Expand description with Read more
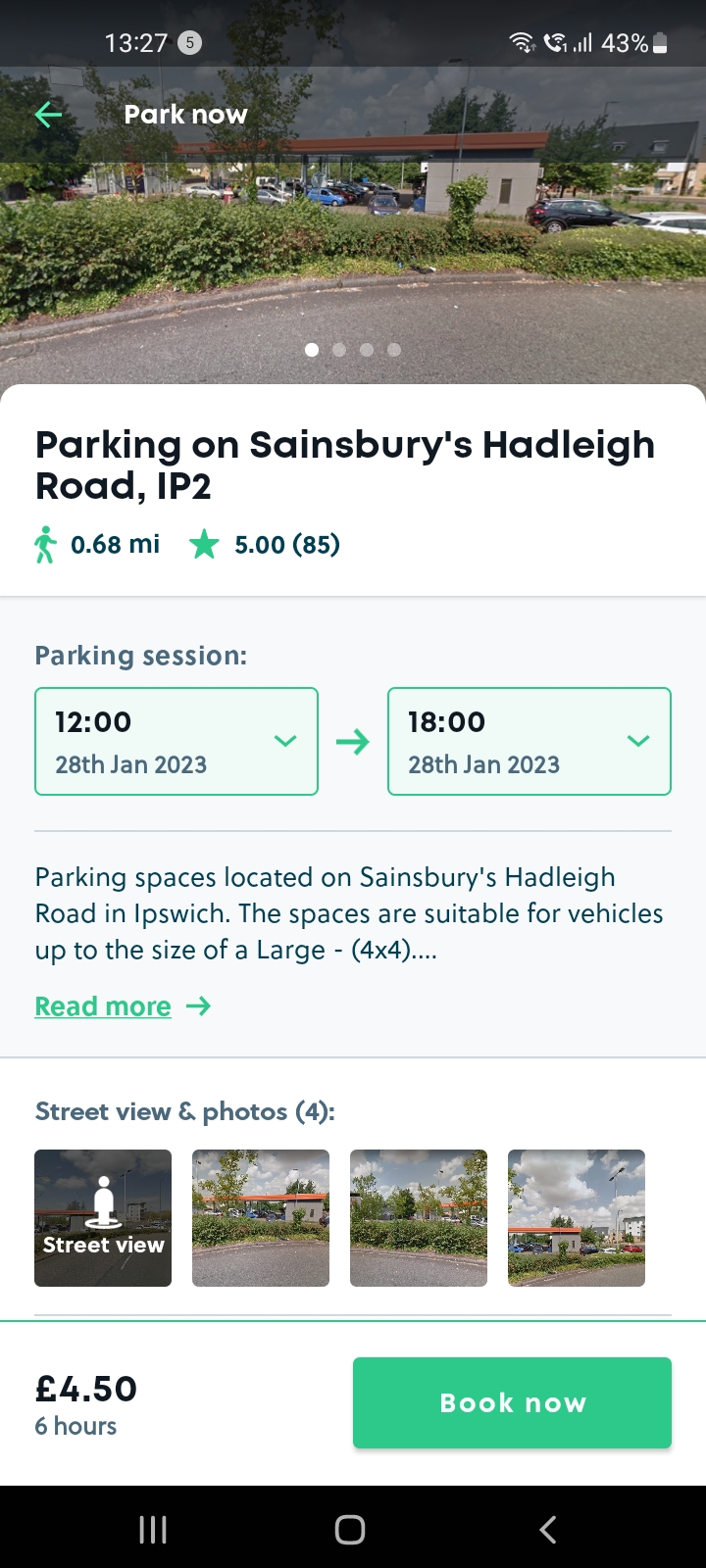Screen dimensions: 706x1568 103,1006
